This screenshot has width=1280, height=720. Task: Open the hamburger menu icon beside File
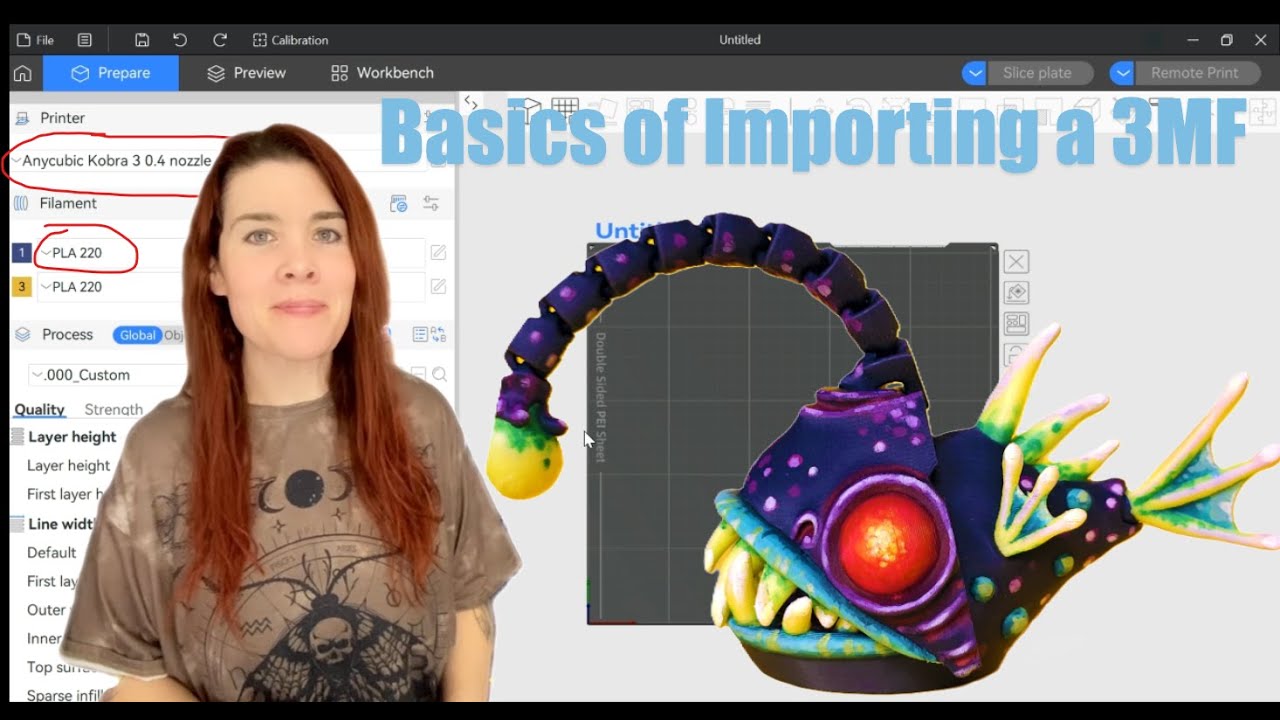[85, 40]
